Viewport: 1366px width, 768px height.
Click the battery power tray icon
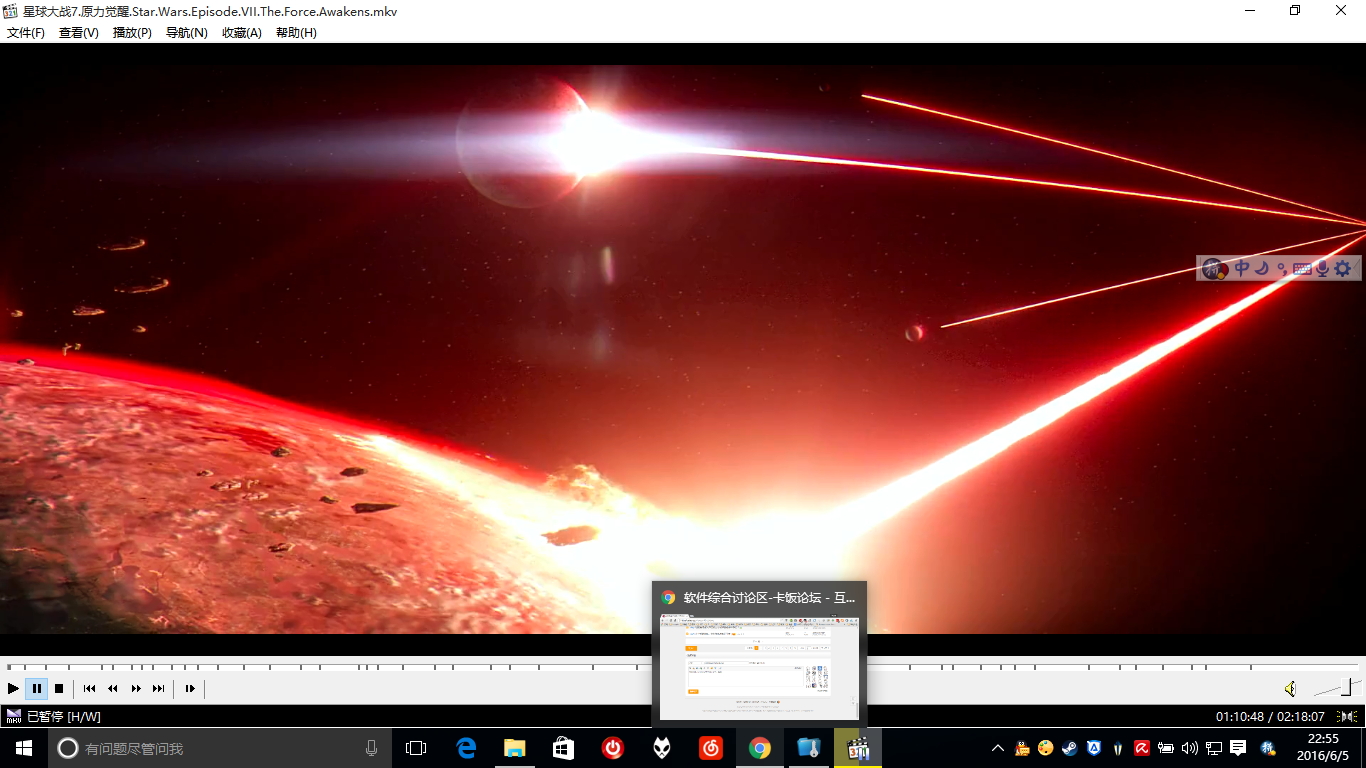1166,748
